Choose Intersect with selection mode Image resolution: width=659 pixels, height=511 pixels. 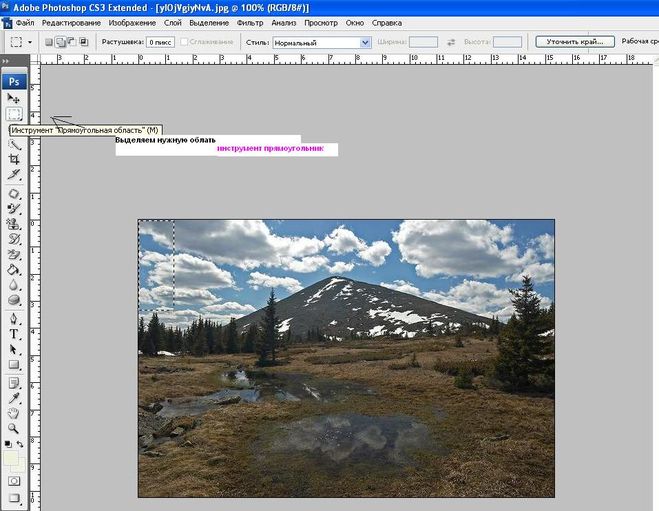click(x=84, y=42)
